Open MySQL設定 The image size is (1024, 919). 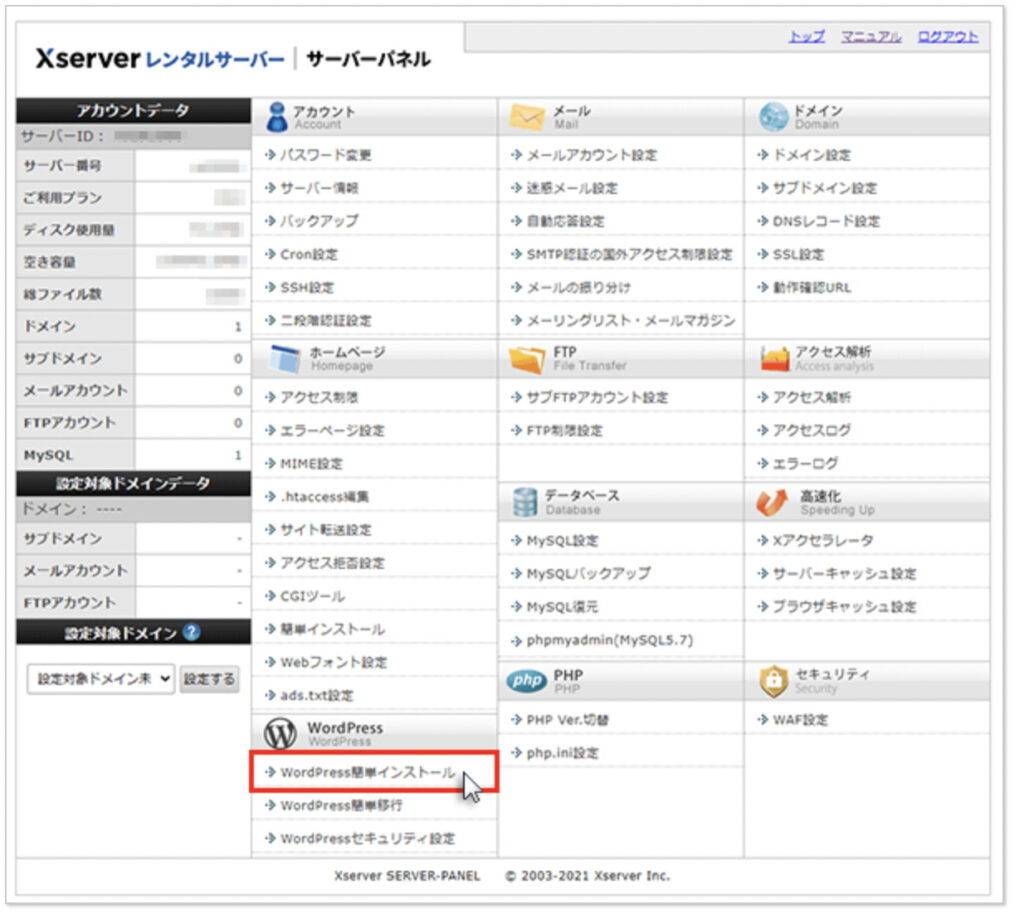pos(562,541)
